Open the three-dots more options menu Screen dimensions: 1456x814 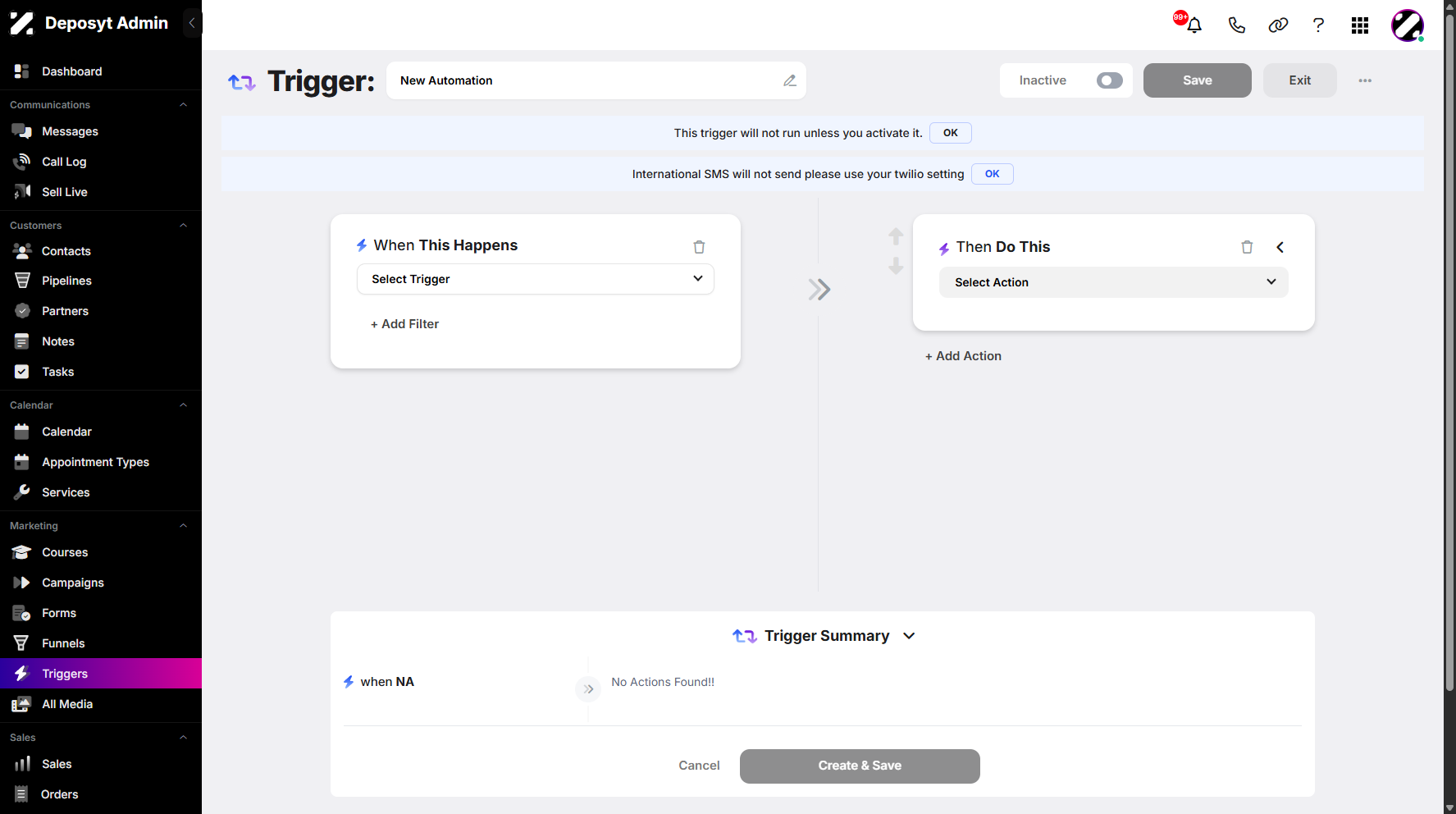pos(1365,80)
